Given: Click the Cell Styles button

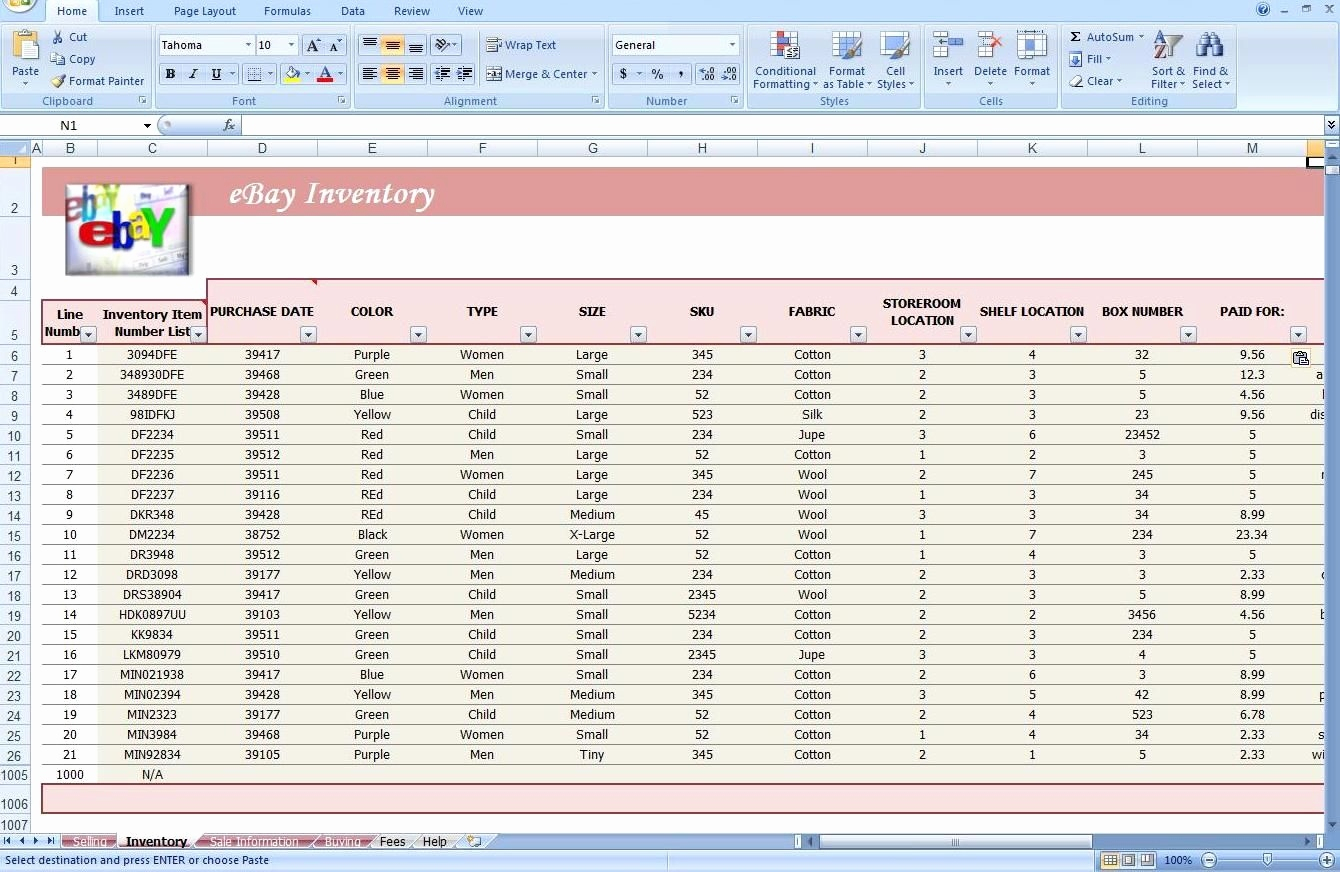Looking at the screenshot, I should 896,60.
